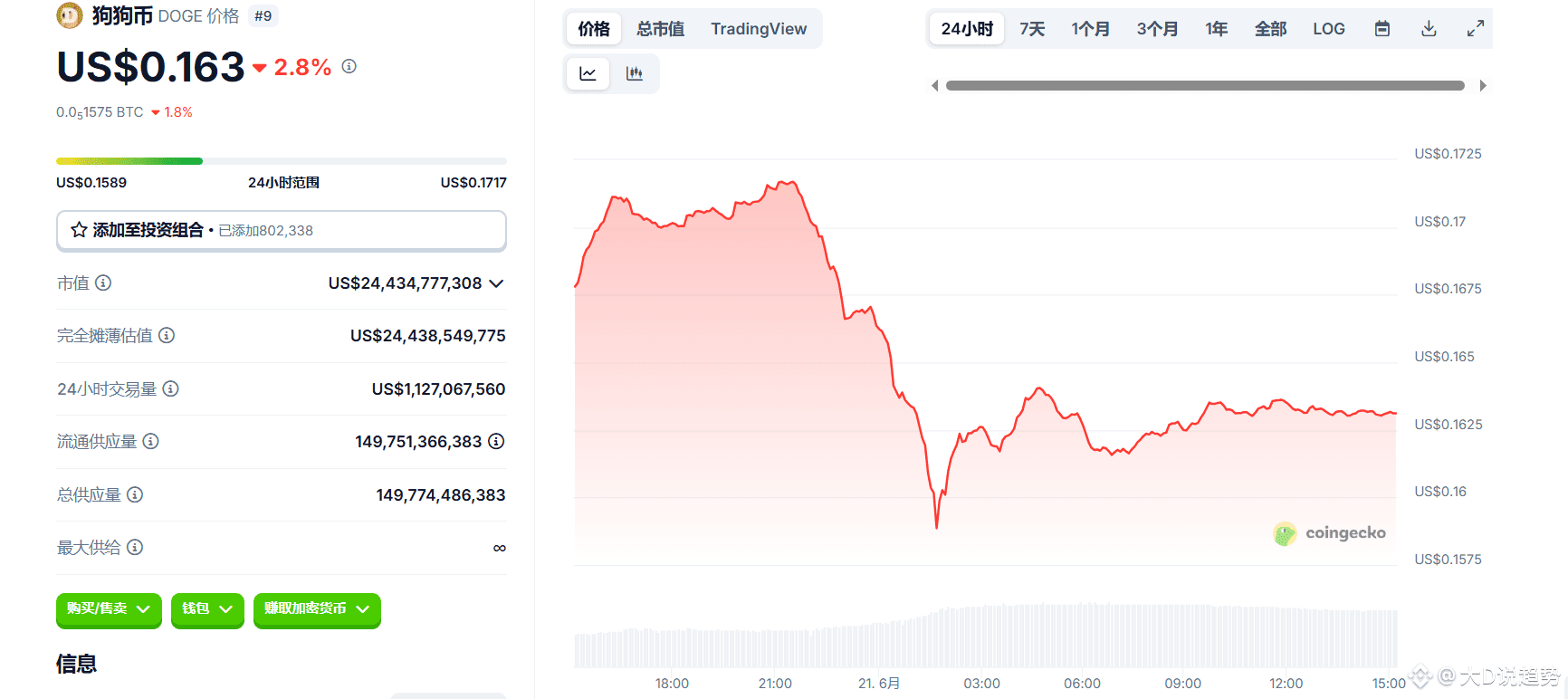Open the calendar date picker icon
1568x699 pixels.
(x=1382, y=29)
